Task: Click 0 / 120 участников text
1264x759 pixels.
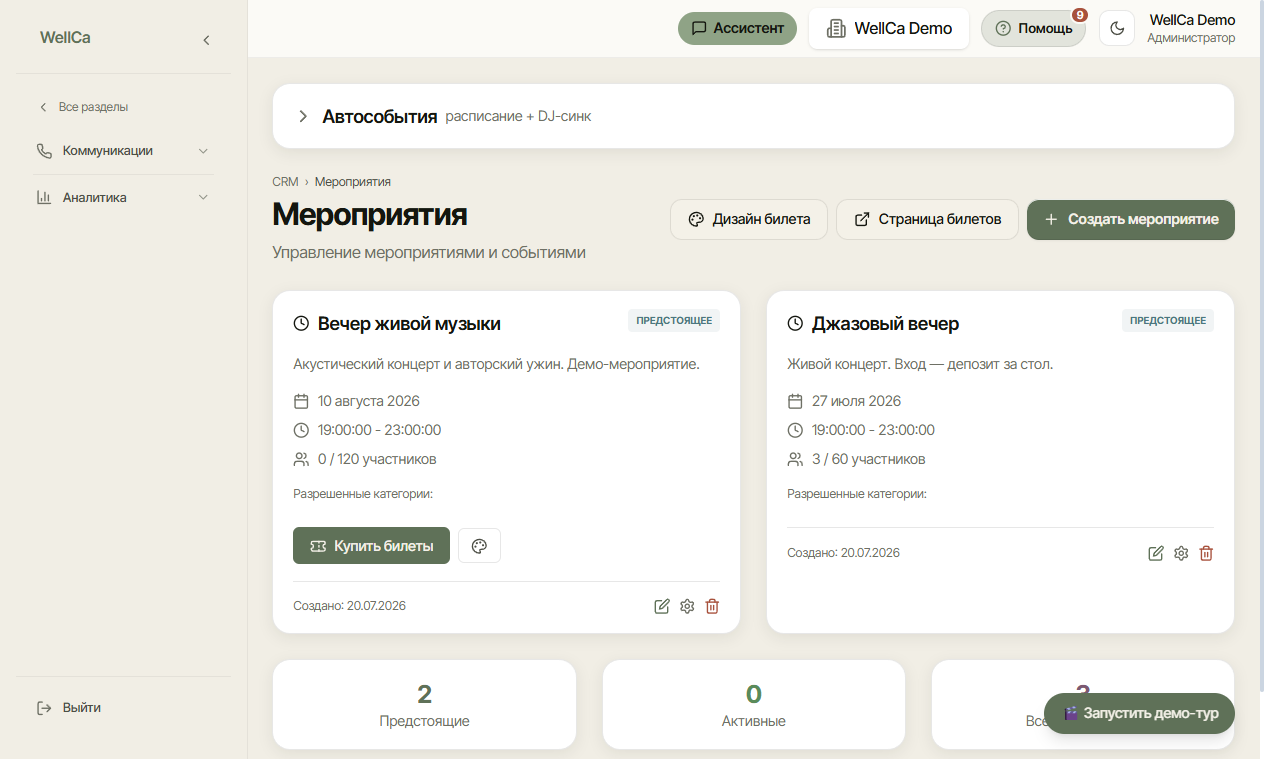Action: (377, 459)
